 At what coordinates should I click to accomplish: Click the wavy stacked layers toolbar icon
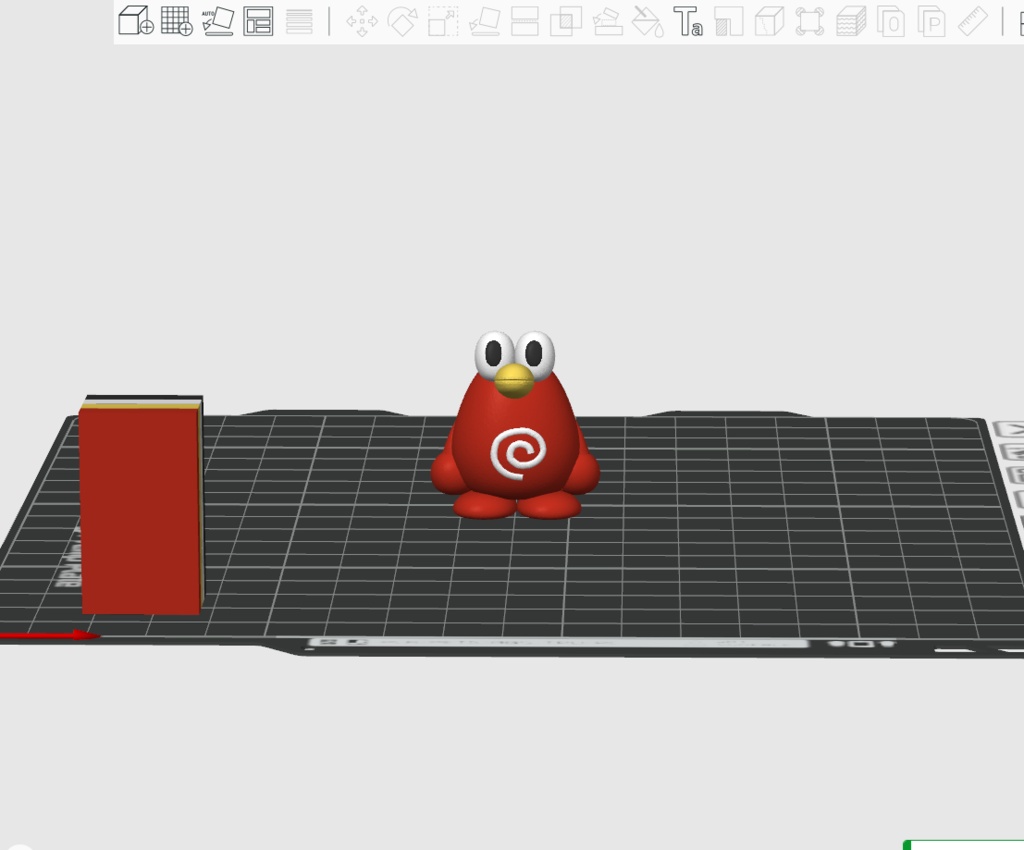coord(851,22)
